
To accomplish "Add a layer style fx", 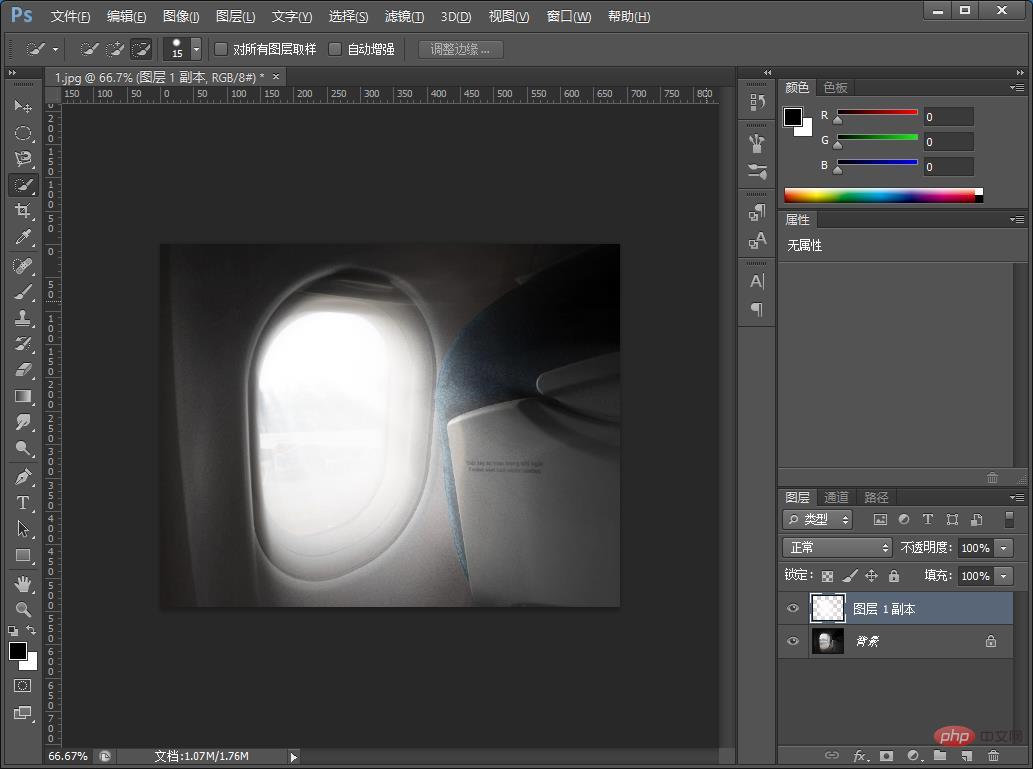I will pyautogui.click(x=860, y=755).
